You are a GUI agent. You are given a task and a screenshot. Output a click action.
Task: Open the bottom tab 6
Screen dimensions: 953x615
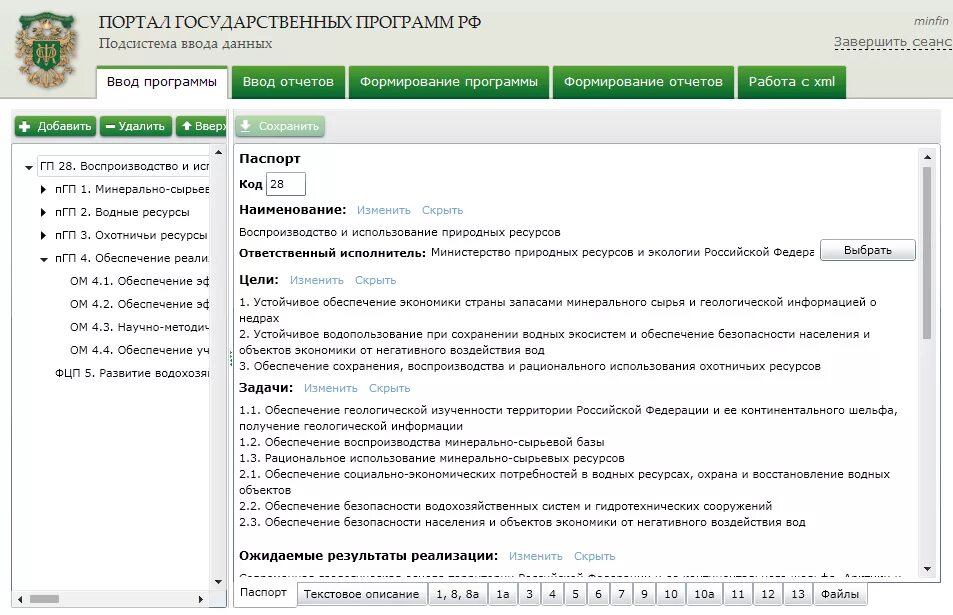599,594
